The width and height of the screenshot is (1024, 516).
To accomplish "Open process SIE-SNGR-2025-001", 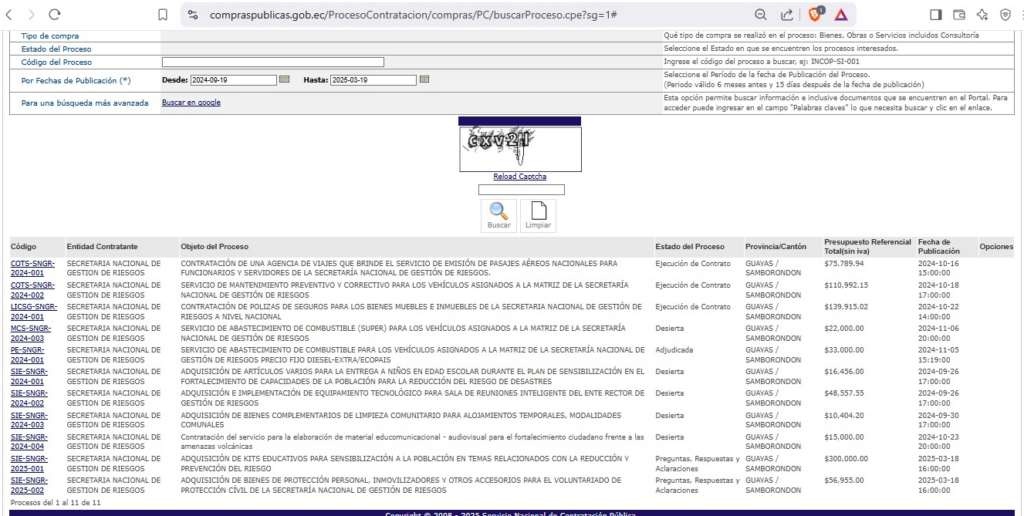I will click(x=29, y=463).
